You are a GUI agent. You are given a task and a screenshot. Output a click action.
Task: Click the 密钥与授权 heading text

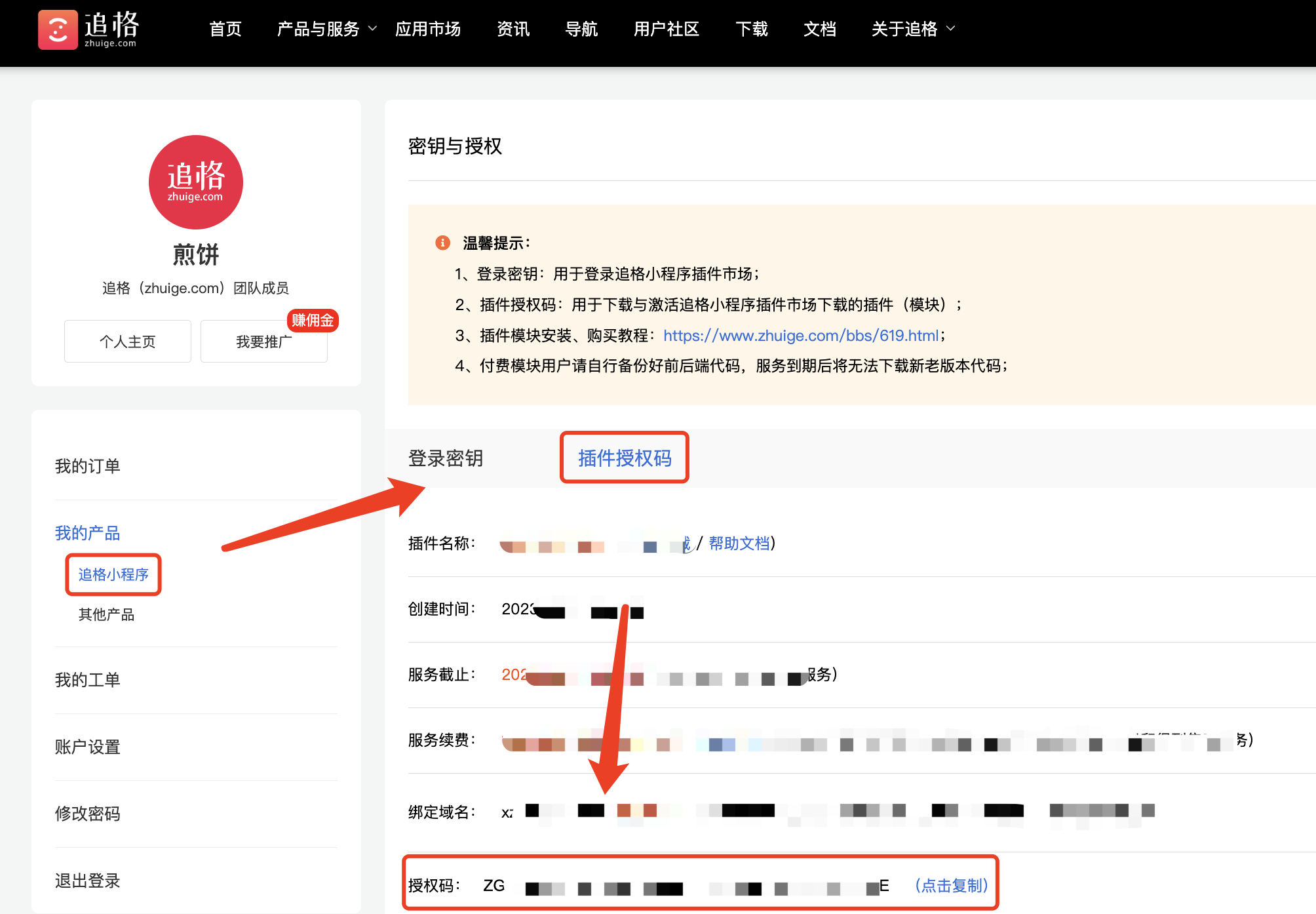pyautogui.click(x=455, y=146)
